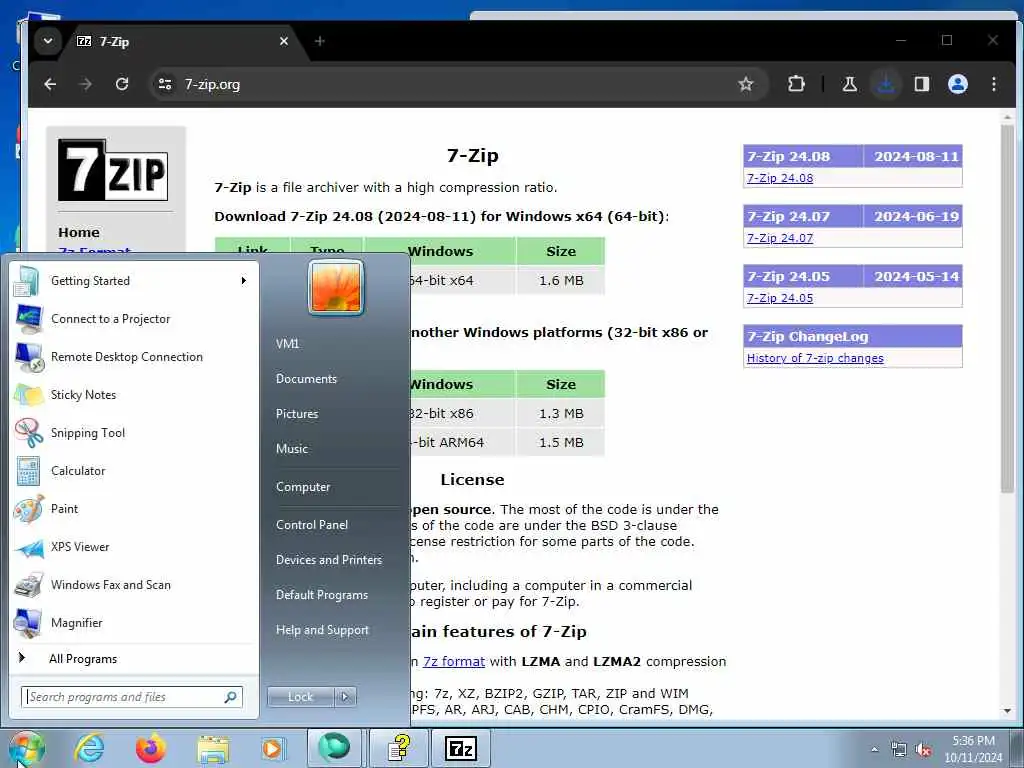Open XPS Viewer
Viewport: 1024px width, 768px height.
(133, 547)
